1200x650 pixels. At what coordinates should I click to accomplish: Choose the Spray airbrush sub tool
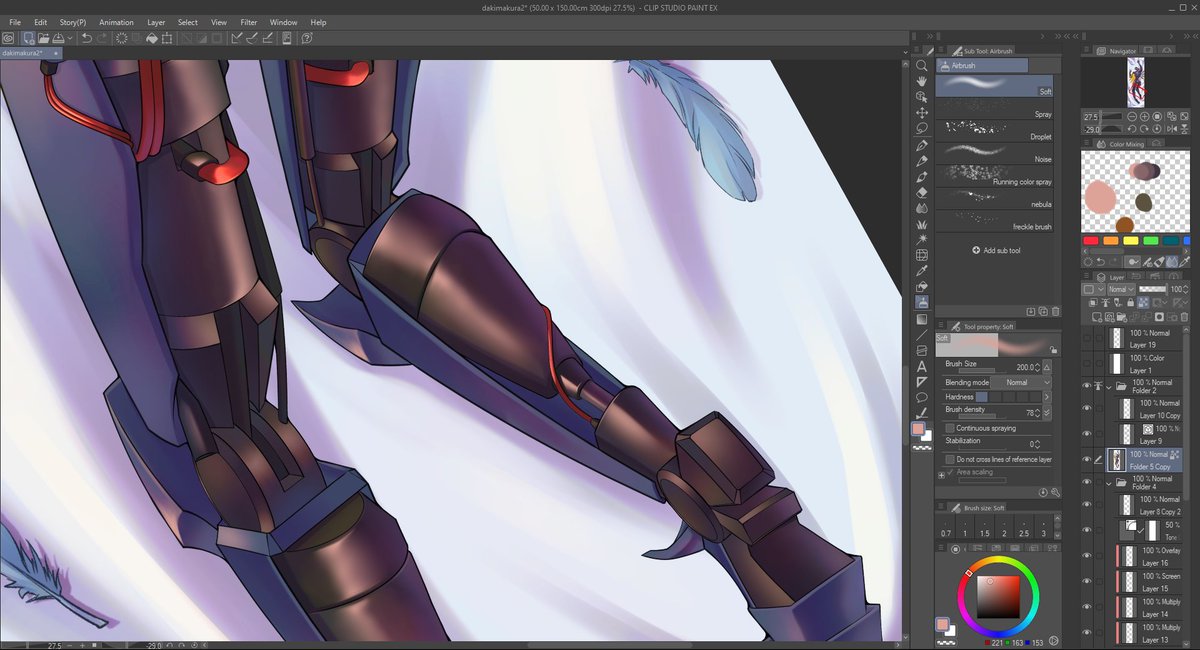tap(995, 113)
